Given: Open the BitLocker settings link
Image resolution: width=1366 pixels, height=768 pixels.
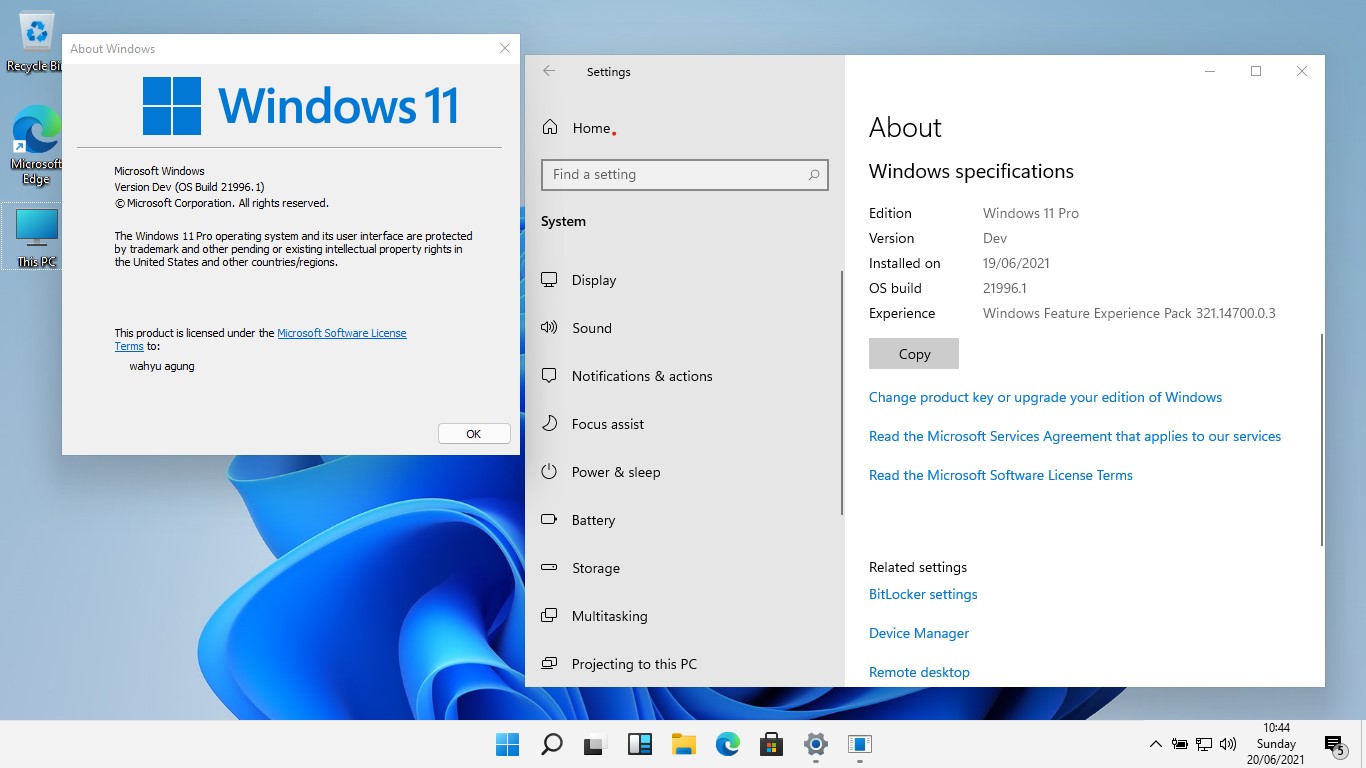Looking at the screenshot, I should click(x=923, y=594).
